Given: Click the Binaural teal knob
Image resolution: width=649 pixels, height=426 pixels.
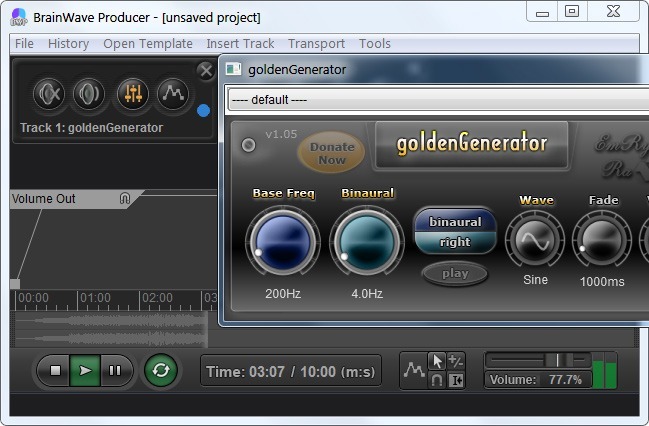Looking at the screenshot, I should 367,243.
